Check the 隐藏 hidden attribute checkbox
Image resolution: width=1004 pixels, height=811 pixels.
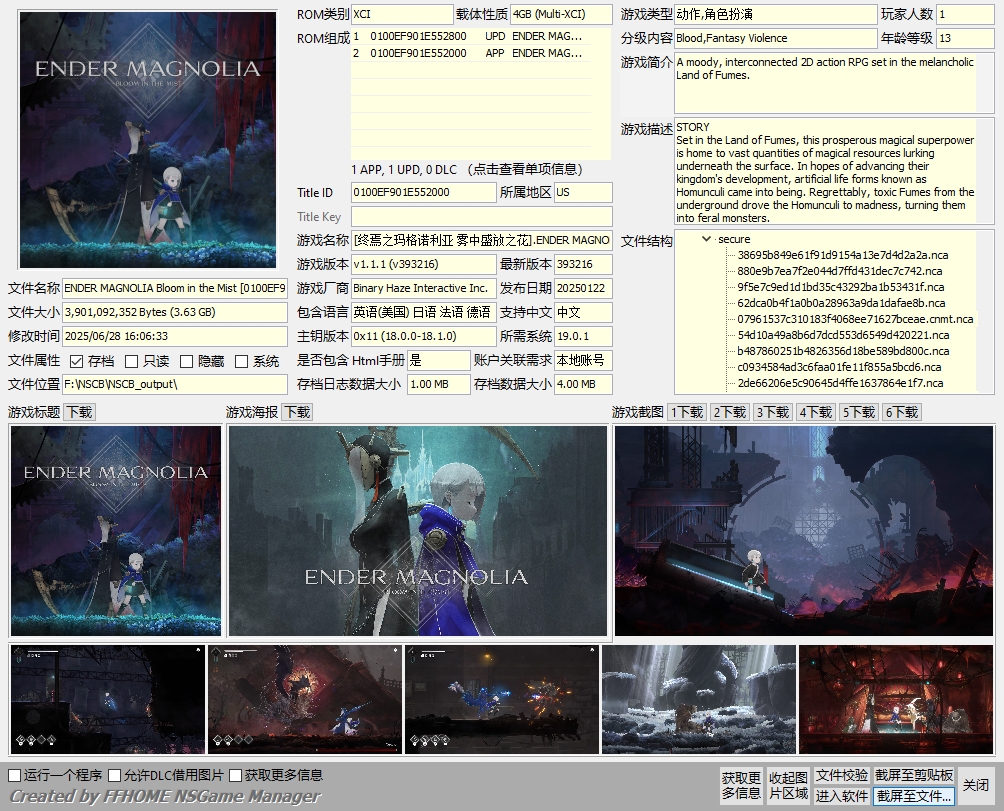point(186,362)
